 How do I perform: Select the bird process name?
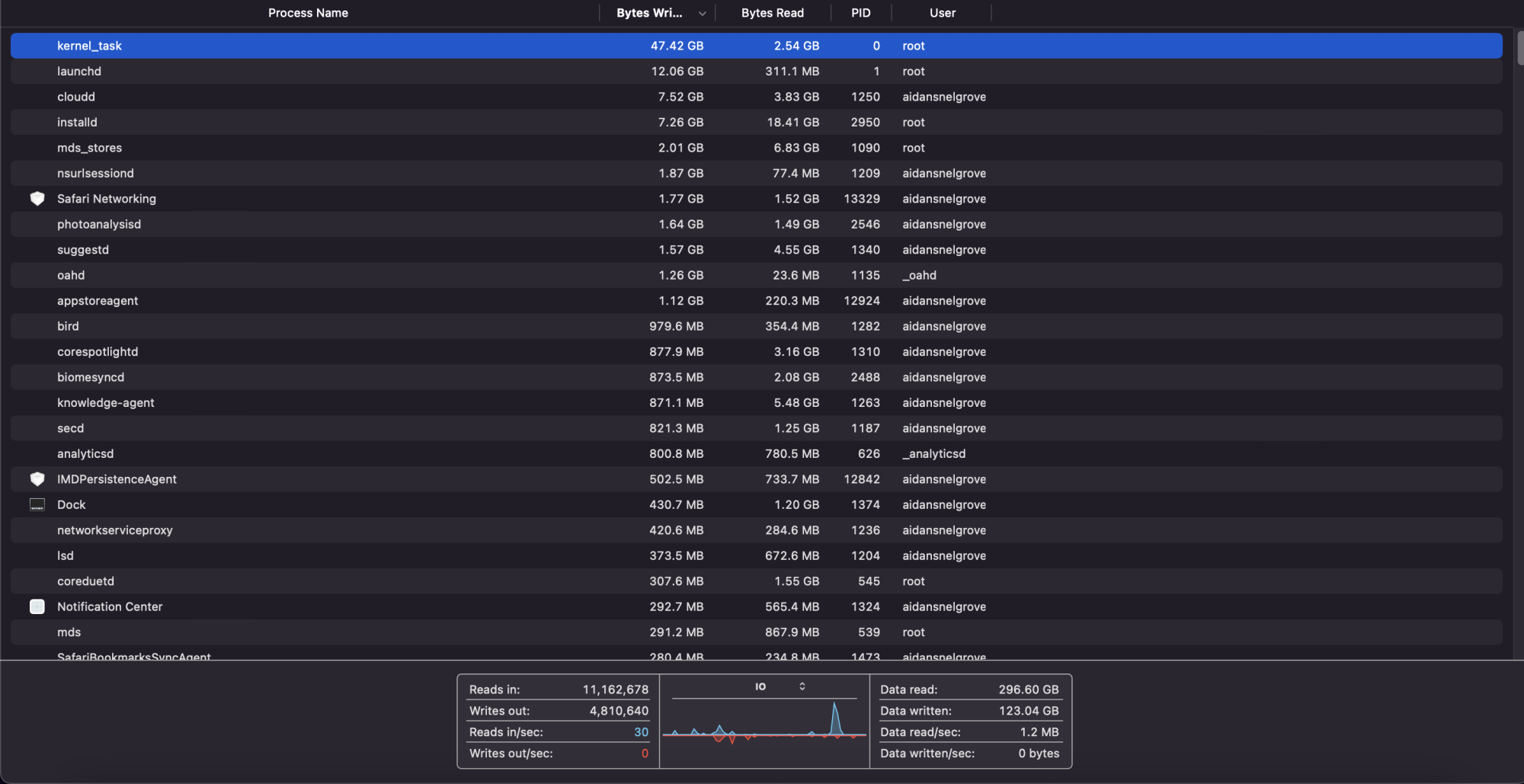pos(68,326)
